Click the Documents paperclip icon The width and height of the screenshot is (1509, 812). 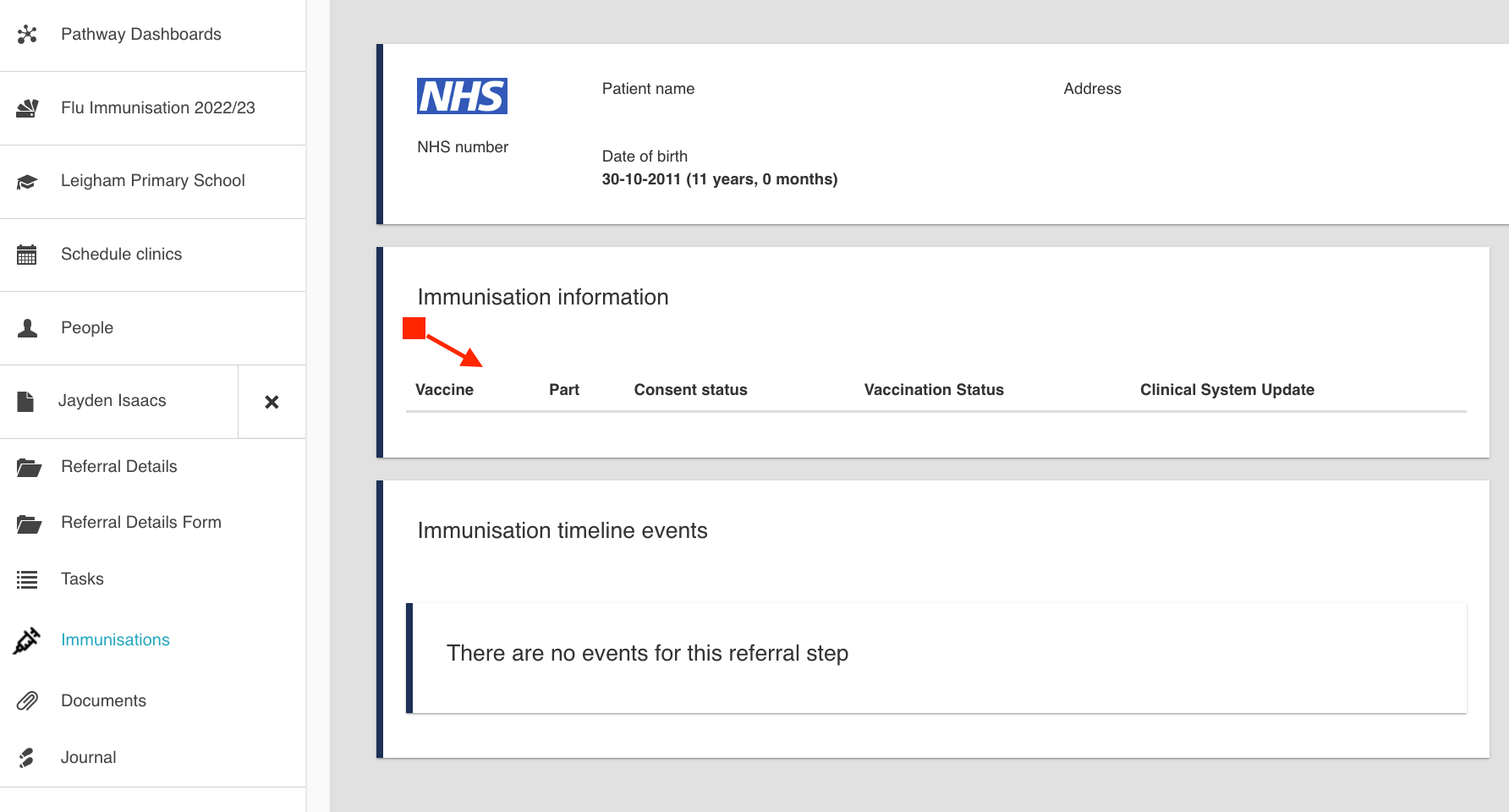coord(27,701)
